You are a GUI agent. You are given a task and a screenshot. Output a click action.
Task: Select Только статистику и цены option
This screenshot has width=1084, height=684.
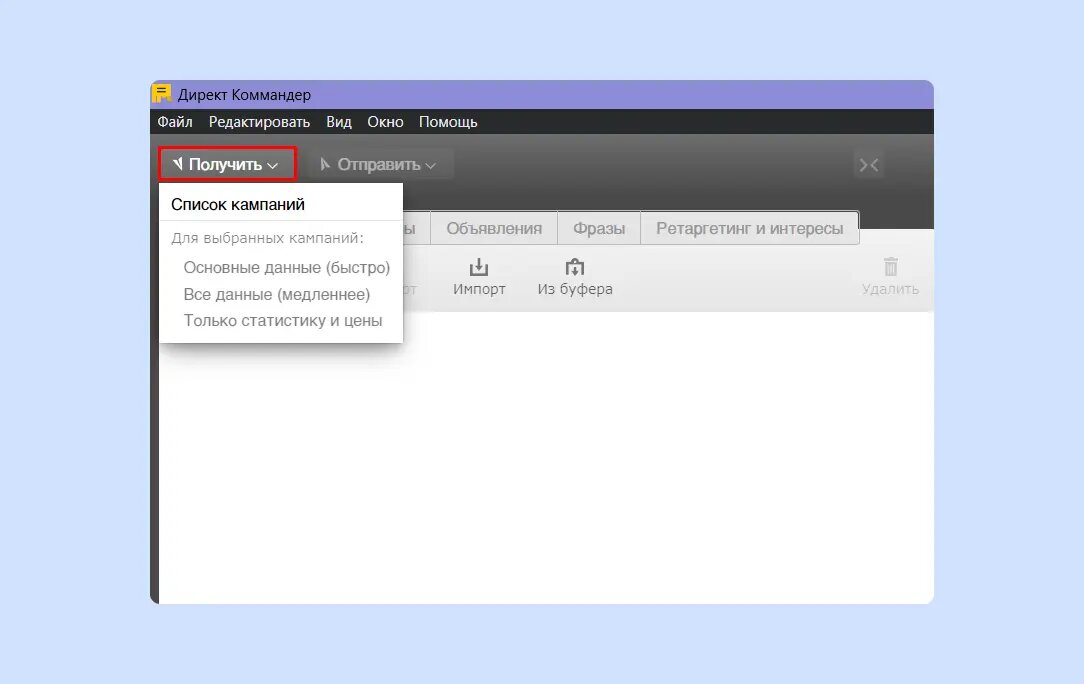click(x=281, y=320)
